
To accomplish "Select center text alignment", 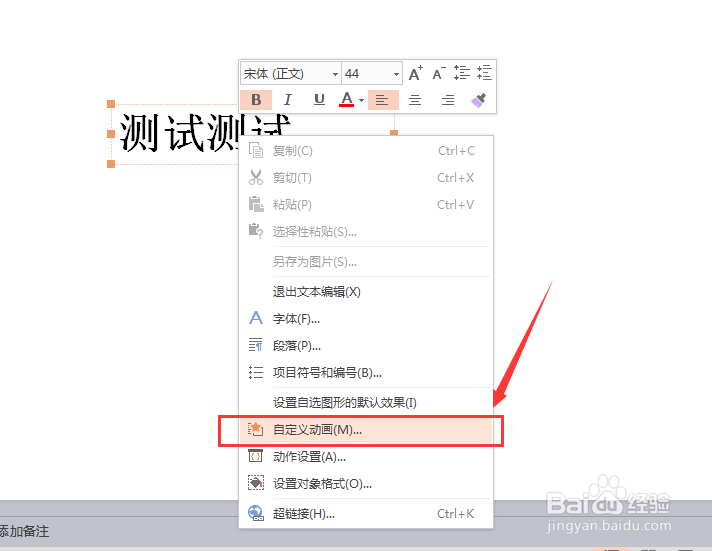I will point(415,99).
